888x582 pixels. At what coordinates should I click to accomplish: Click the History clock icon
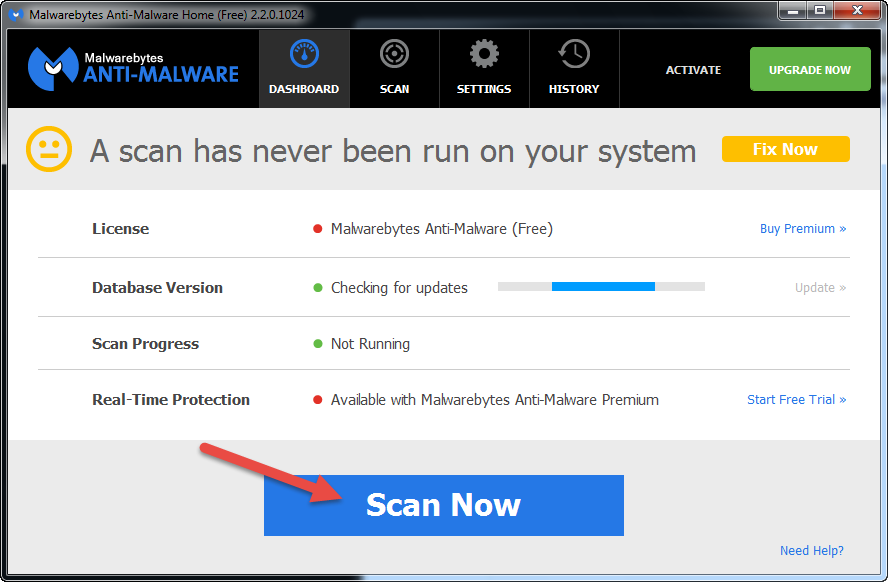click(x=574, y=54)
